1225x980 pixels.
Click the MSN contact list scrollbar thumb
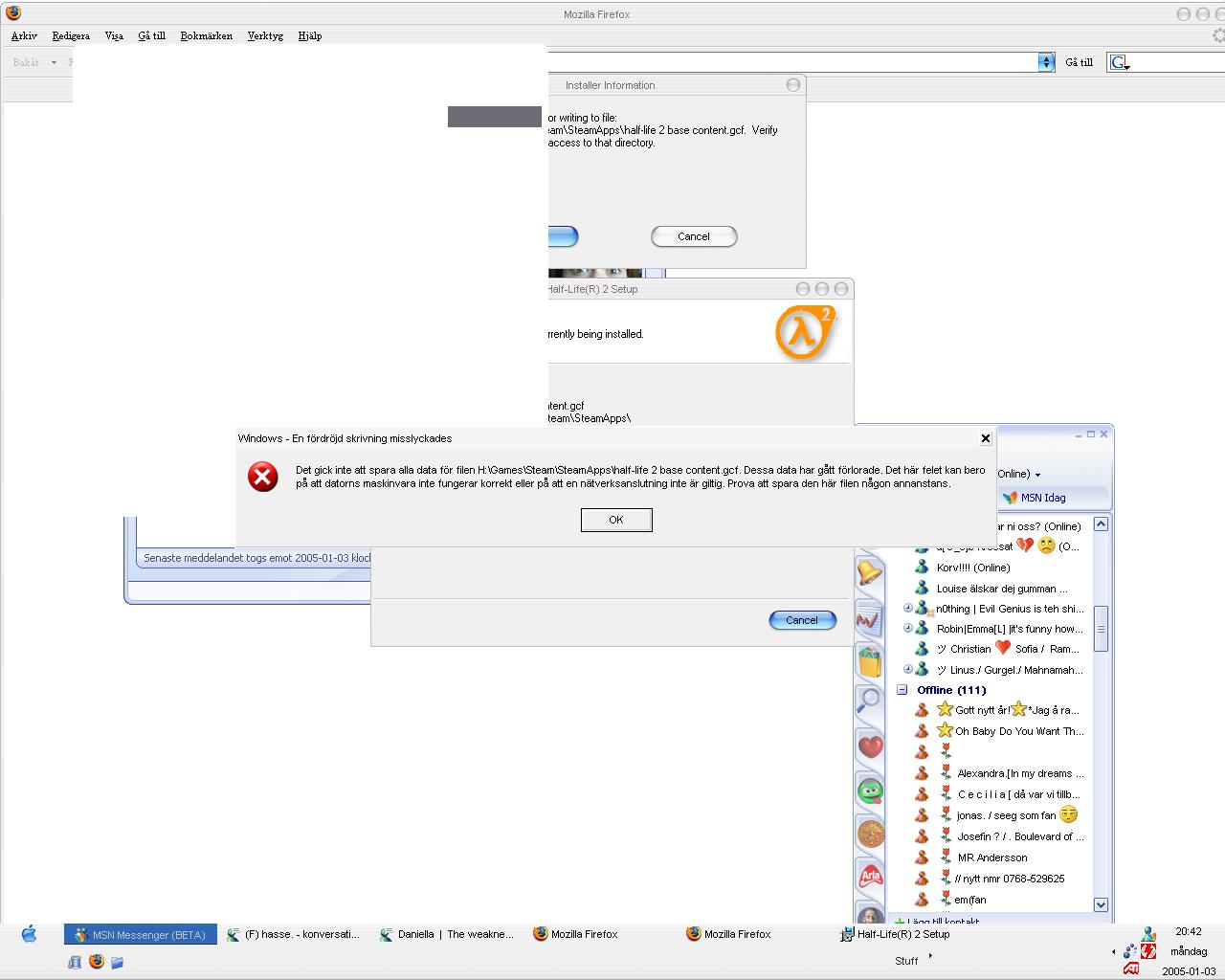point(1101,629)
